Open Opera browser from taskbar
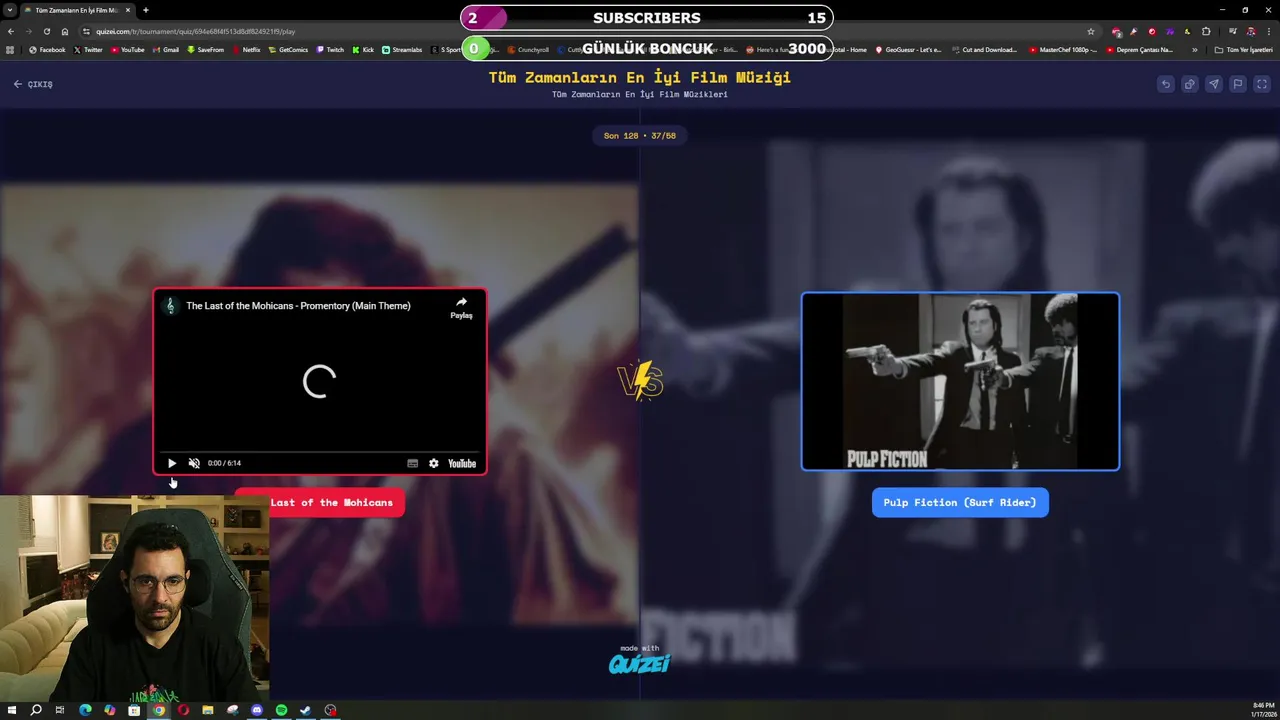Image resolution: width=1280 pixels, height=720 pixels. point(183,710)
